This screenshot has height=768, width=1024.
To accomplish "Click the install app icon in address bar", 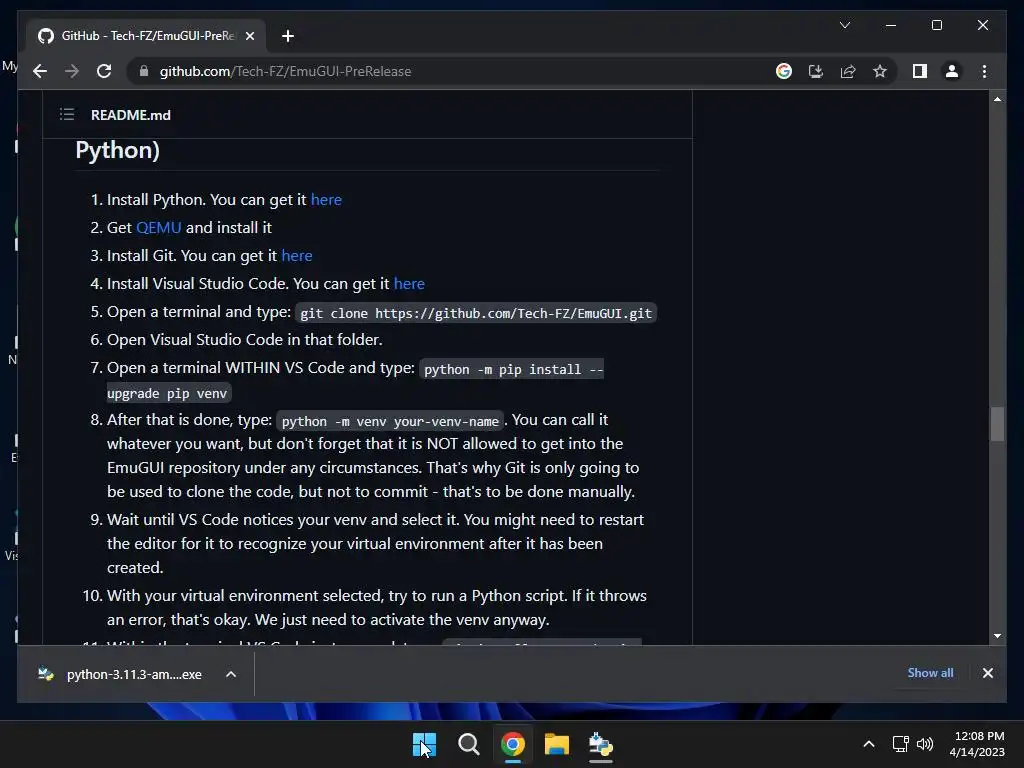I will pos(816,71).
